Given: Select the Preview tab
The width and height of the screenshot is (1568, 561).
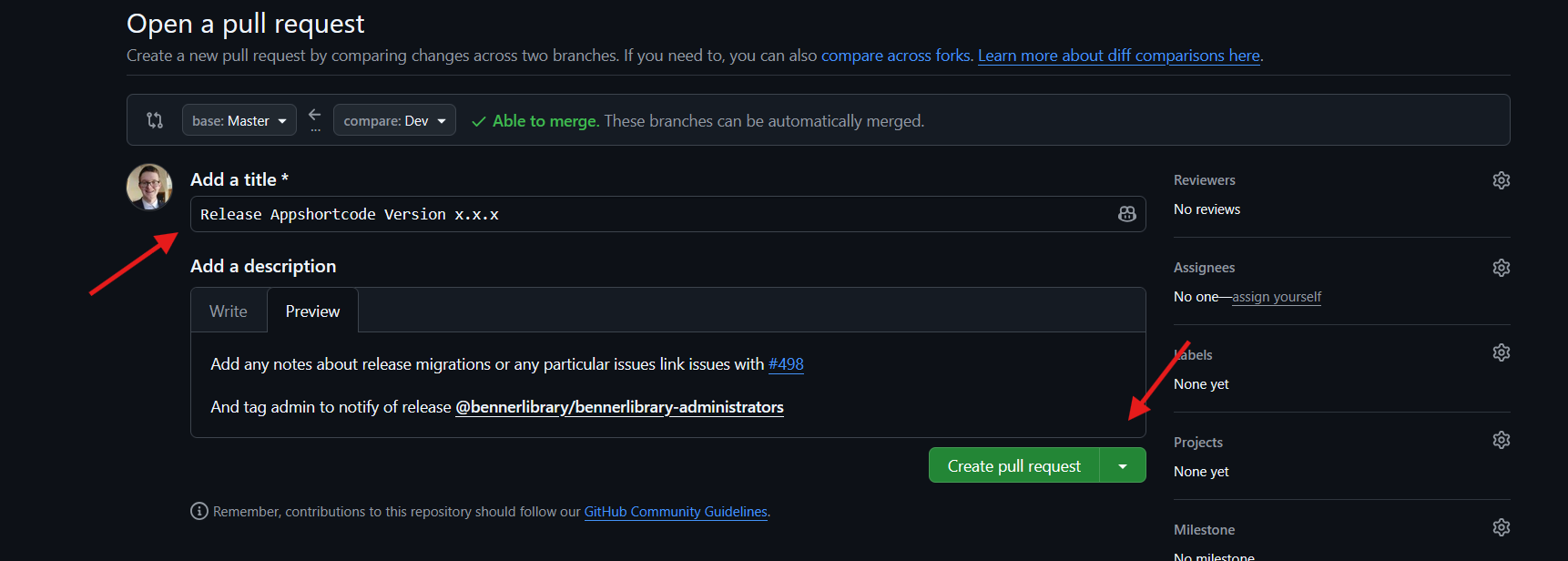Looking at the screenshot, I should [312, 311].
